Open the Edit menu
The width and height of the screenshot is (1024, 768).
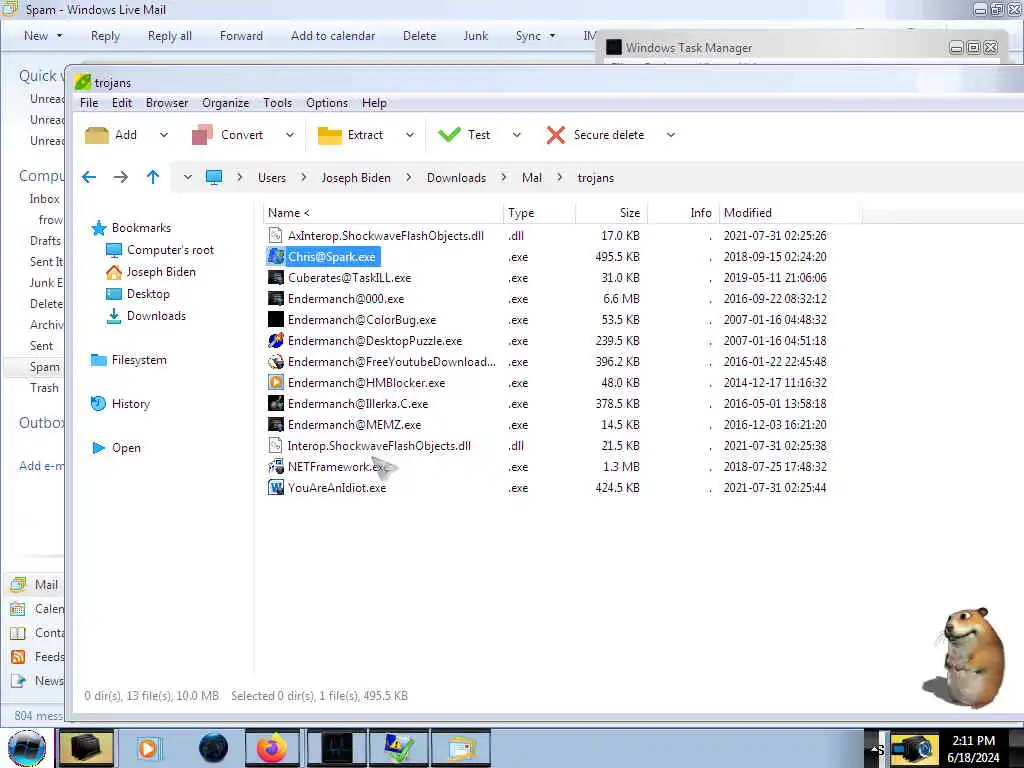coord(122,103)
